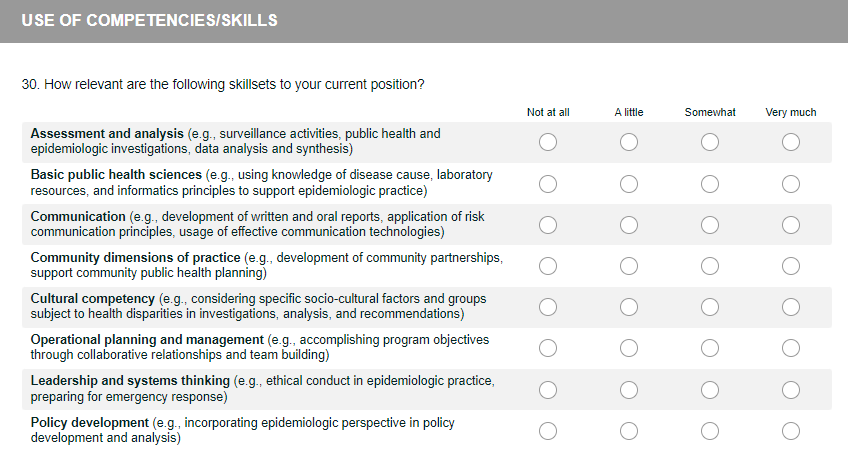Select 'Not at all' for Communication row
848x462 pixels.
click(548, 224)
